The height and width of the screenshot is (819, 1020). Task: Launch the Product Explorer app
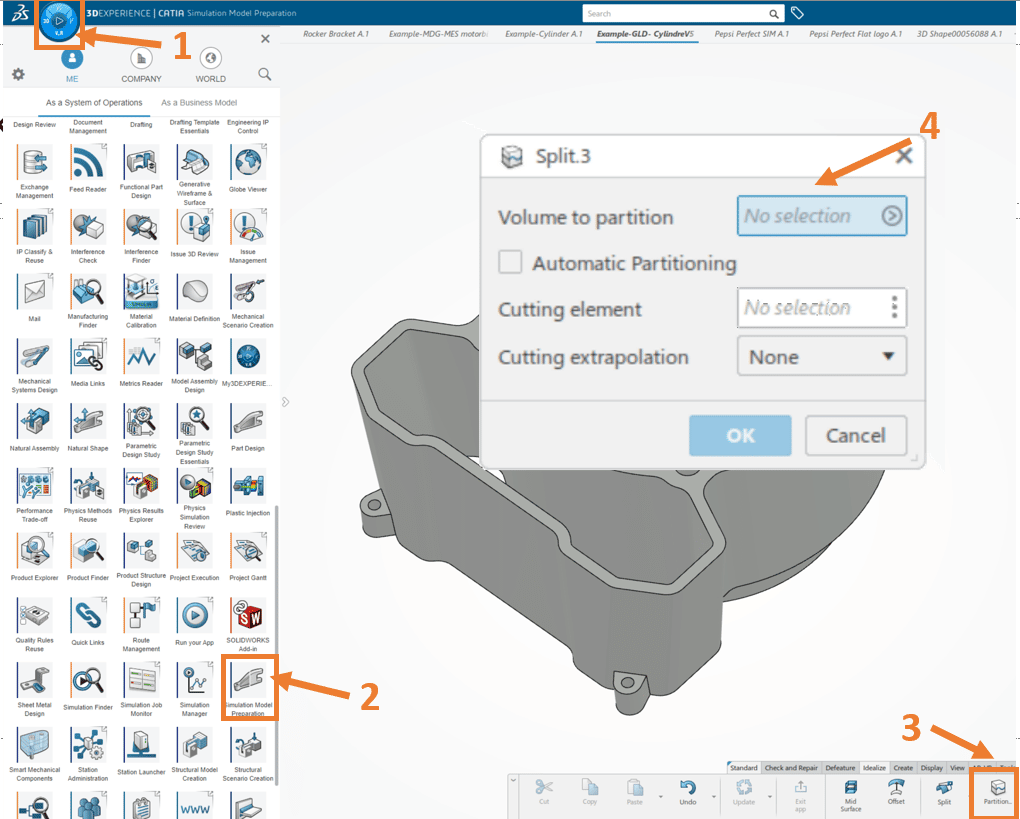point(34,556)
